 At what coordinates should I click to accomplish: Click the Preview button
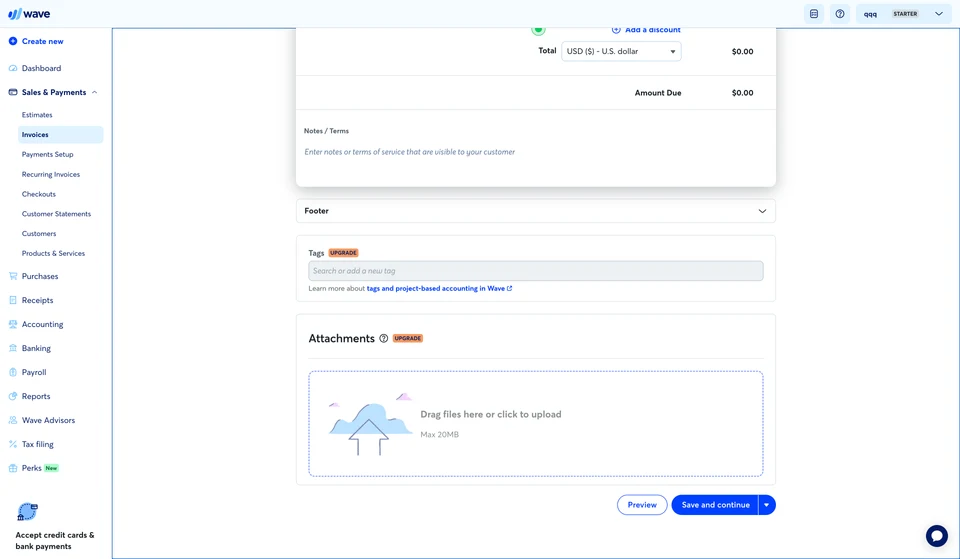(642, 505)
